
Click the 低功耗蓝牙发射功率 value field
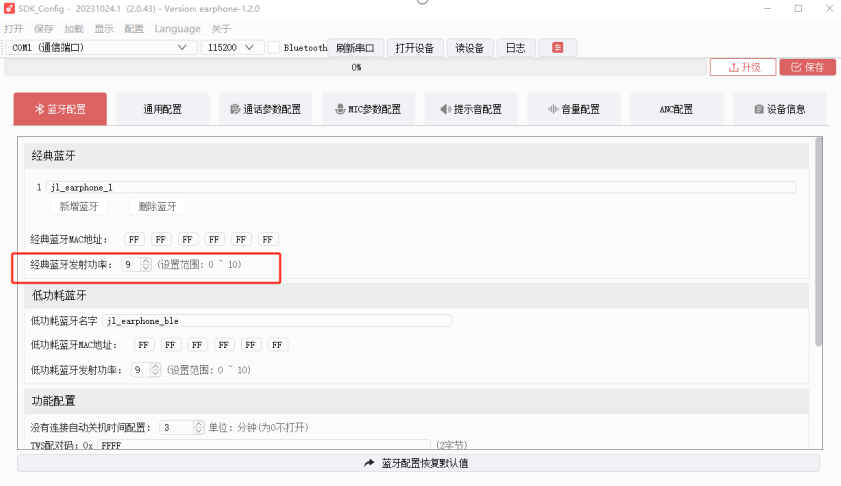141,370
